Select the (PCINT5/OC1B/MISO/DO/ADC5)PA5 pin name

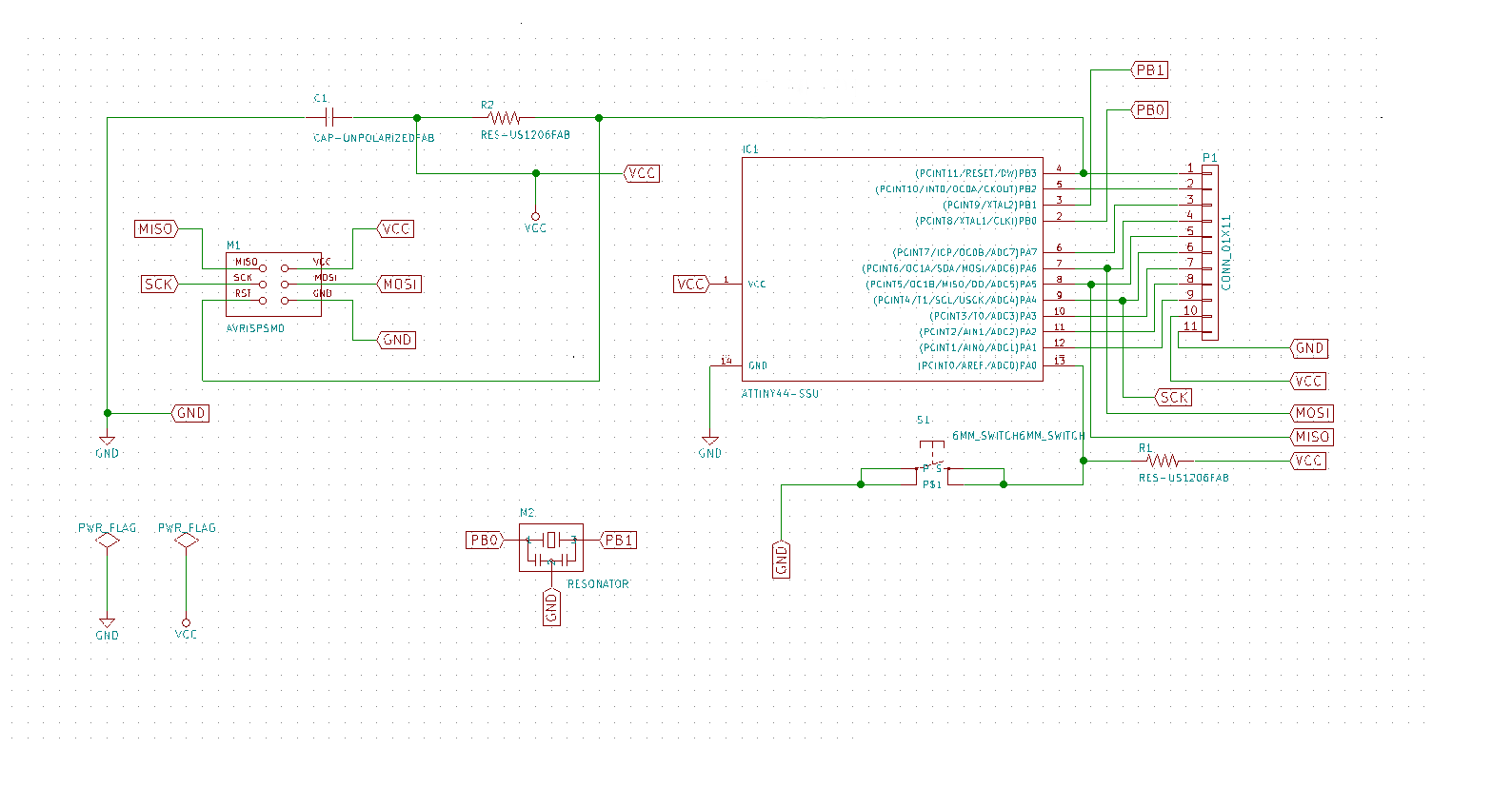951,285
